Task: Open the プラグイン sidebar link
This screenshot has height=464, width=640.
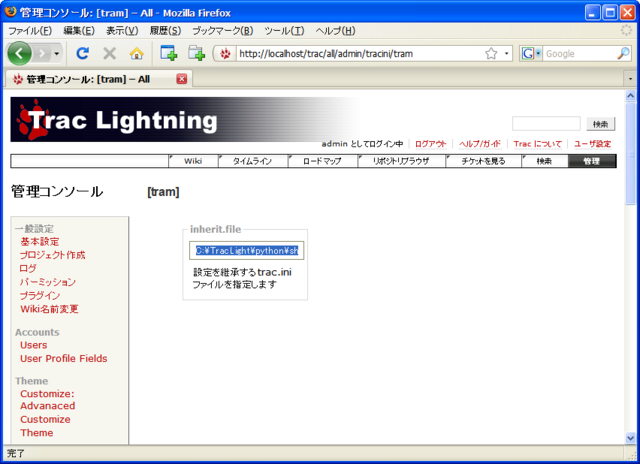Action: point(40,295)
